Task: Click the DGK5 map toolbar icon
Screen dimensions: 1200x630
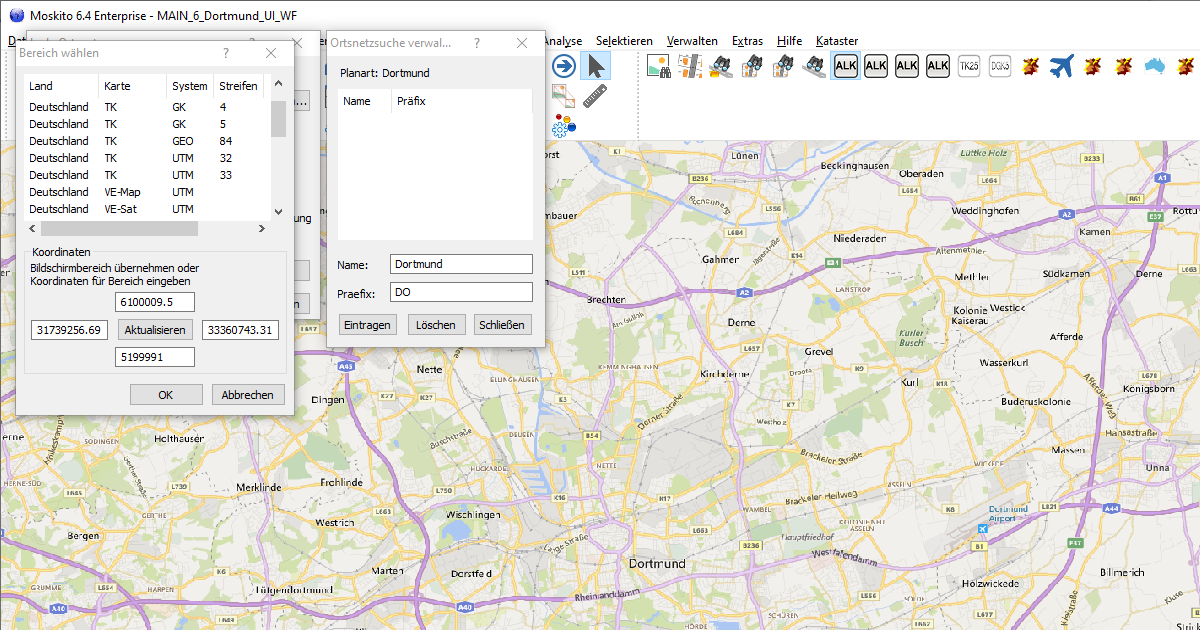Action: (x=999, y=67)
